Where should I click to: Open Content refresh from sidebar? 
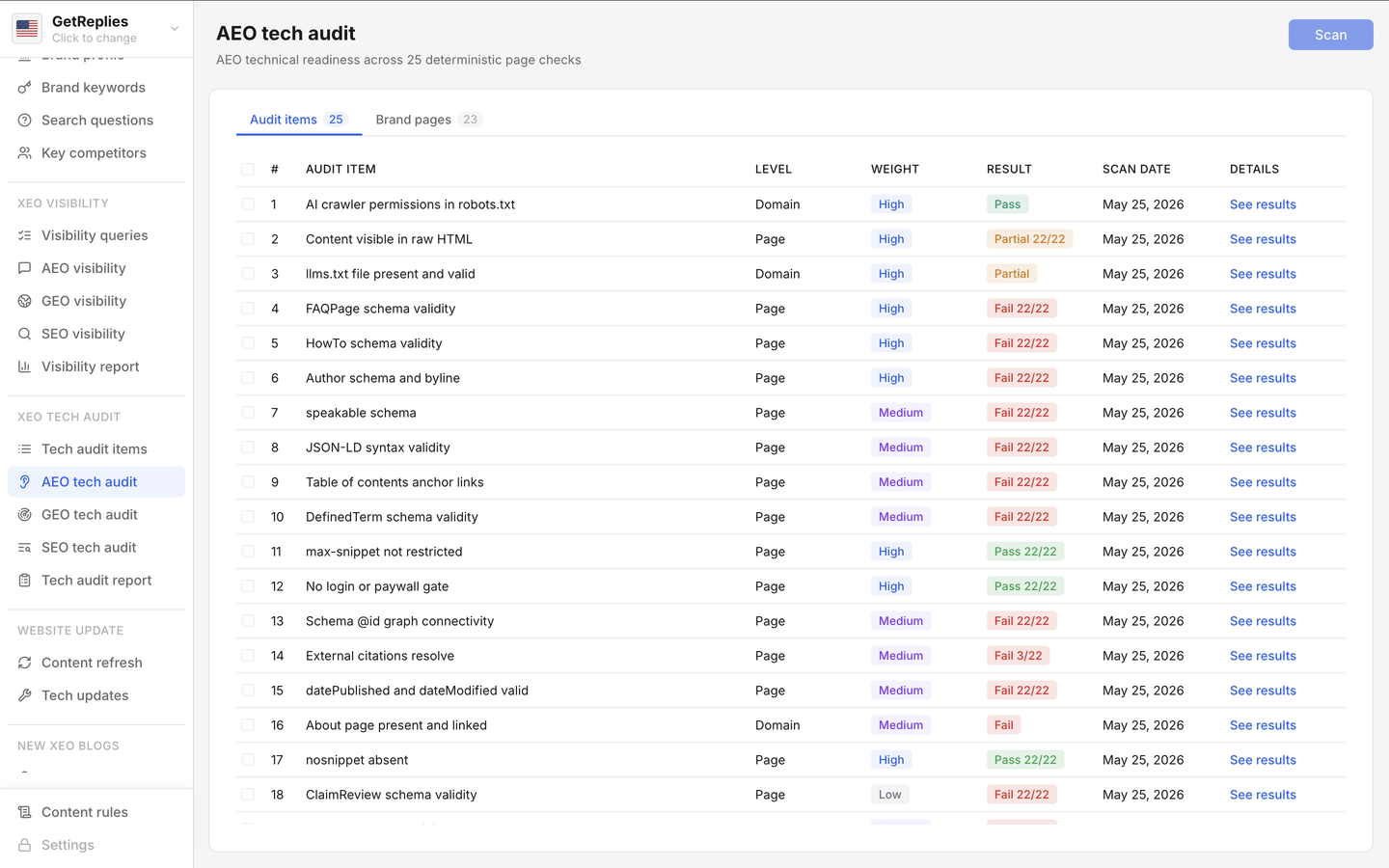[96, 663]
